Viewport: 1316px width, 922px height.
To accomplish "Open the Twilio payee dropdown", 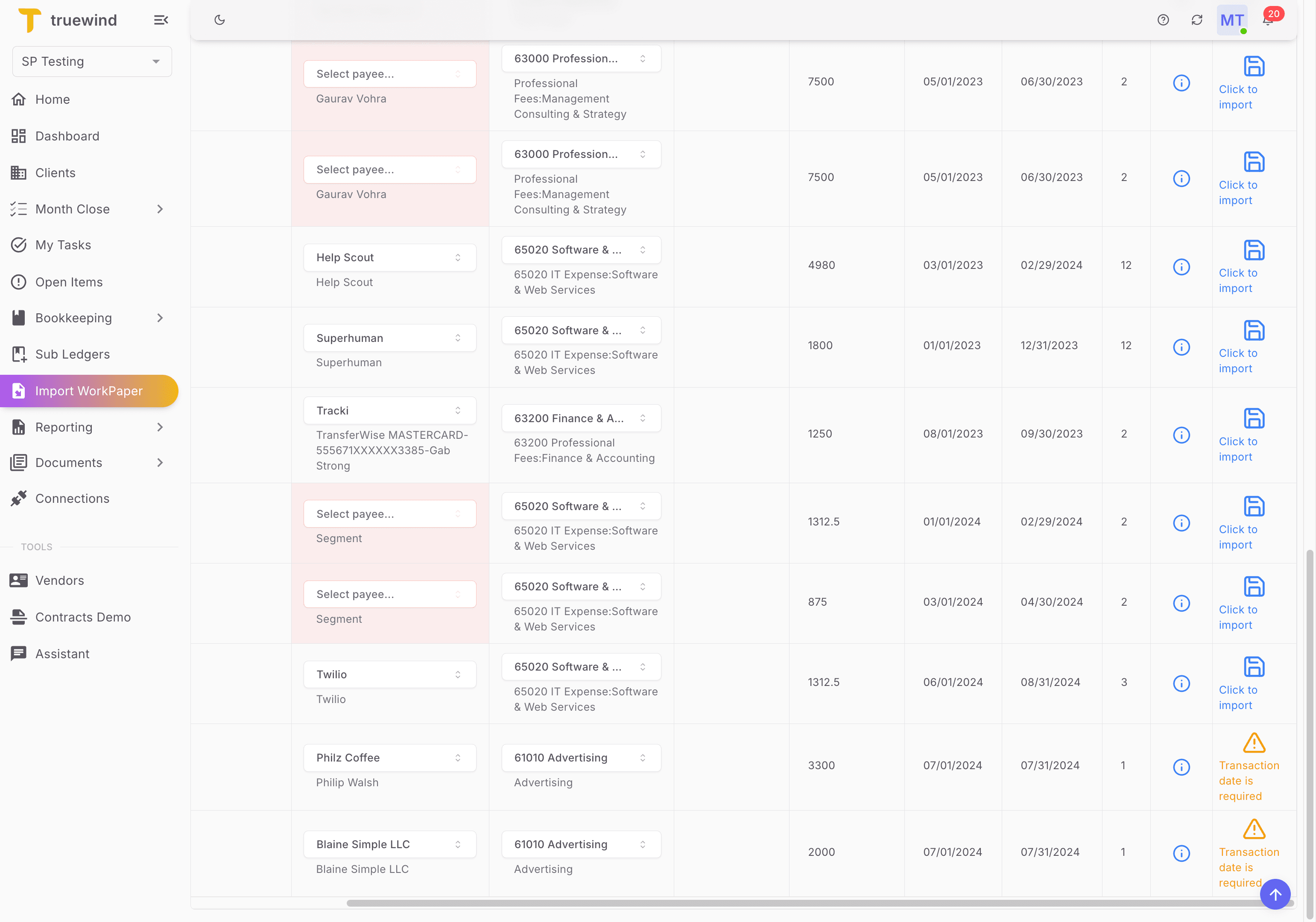I will [x=389, y=674].
